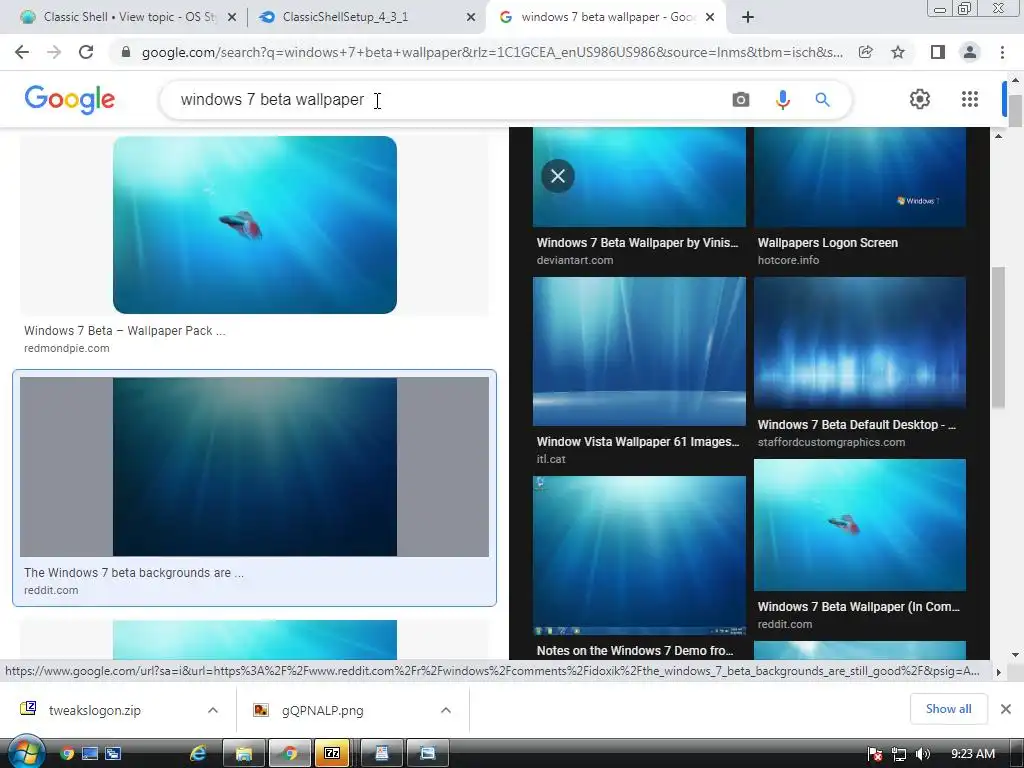Close the image preview panel
The width and height of the screenshot is (1024, 768).
coord(558,176)
